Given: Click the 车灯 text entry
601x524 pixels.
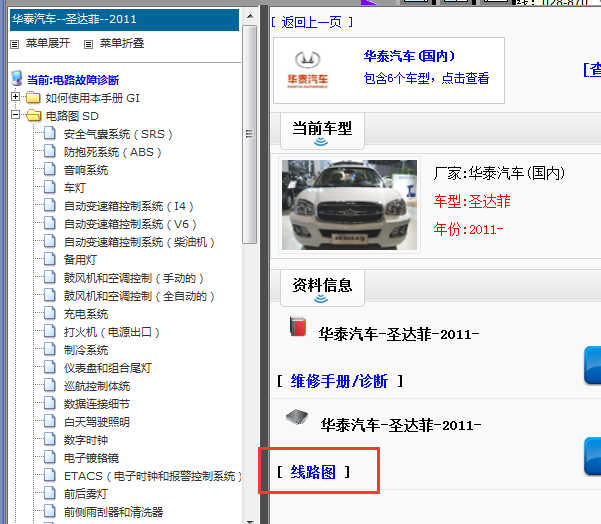Looking at the screenshot, I should click(x=75, y=188).
